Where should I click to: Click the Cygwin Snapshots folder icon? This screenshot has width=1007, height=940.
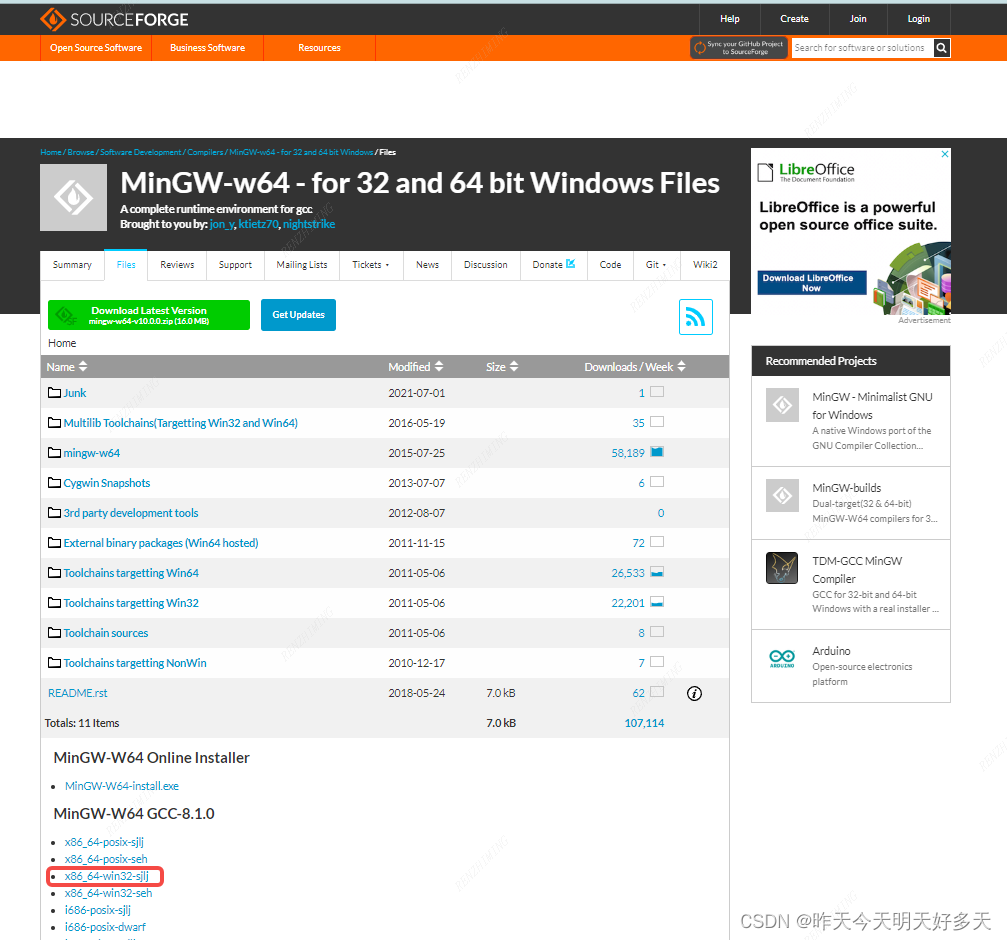coord(55,483)
